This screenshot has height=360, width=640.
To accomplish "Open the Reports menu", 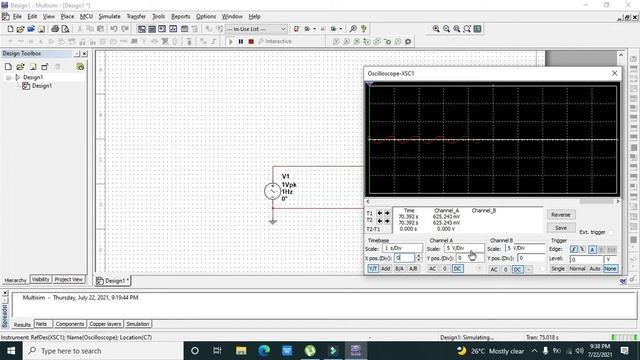I will click(180, 17).
